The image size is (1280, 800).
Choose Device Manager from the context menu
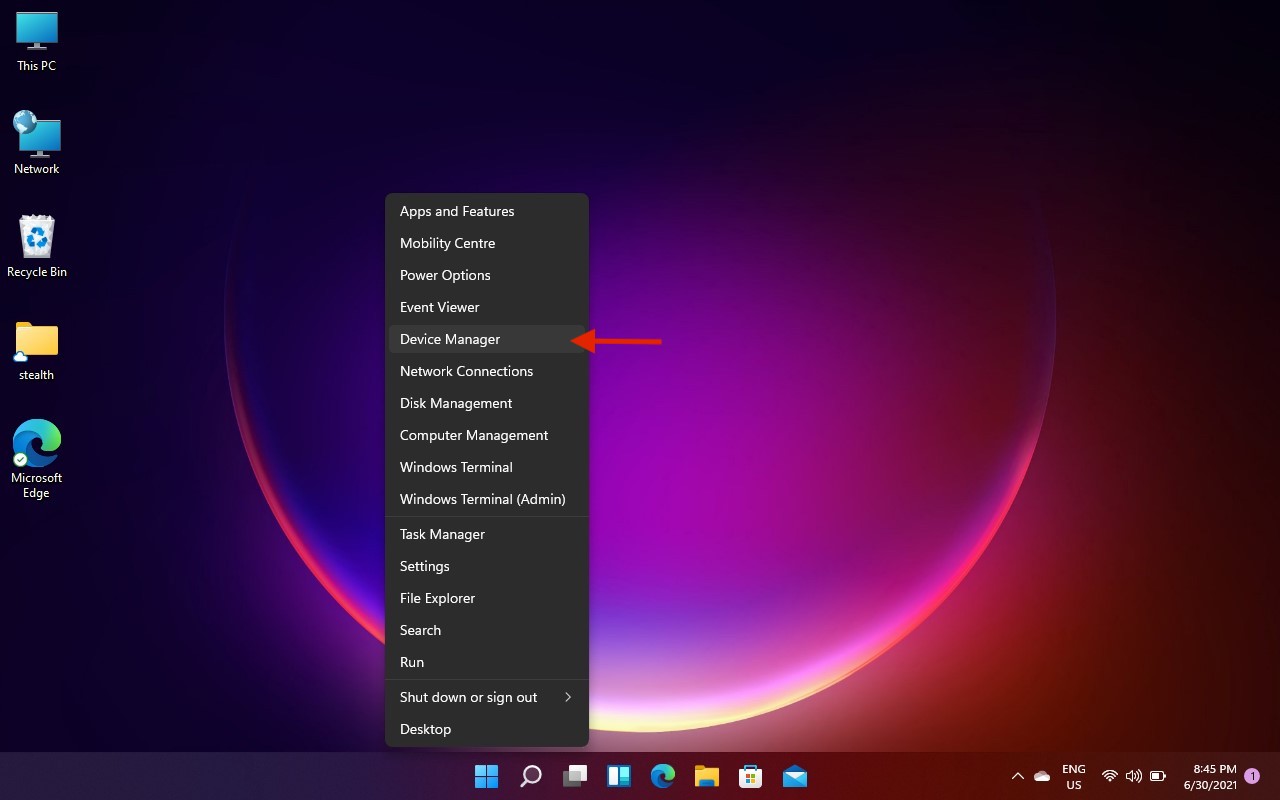[450, 339]
